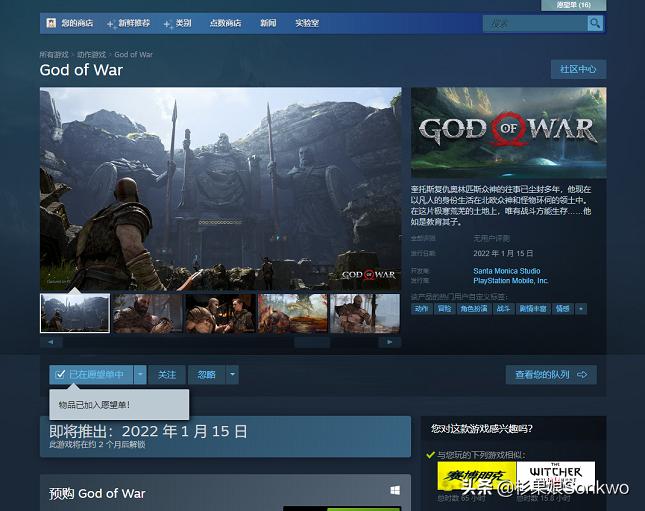The height and width of the screenshot is (511, 645).
Task: Click the 所有游戏 breadcrumb link
Action: 54,54
